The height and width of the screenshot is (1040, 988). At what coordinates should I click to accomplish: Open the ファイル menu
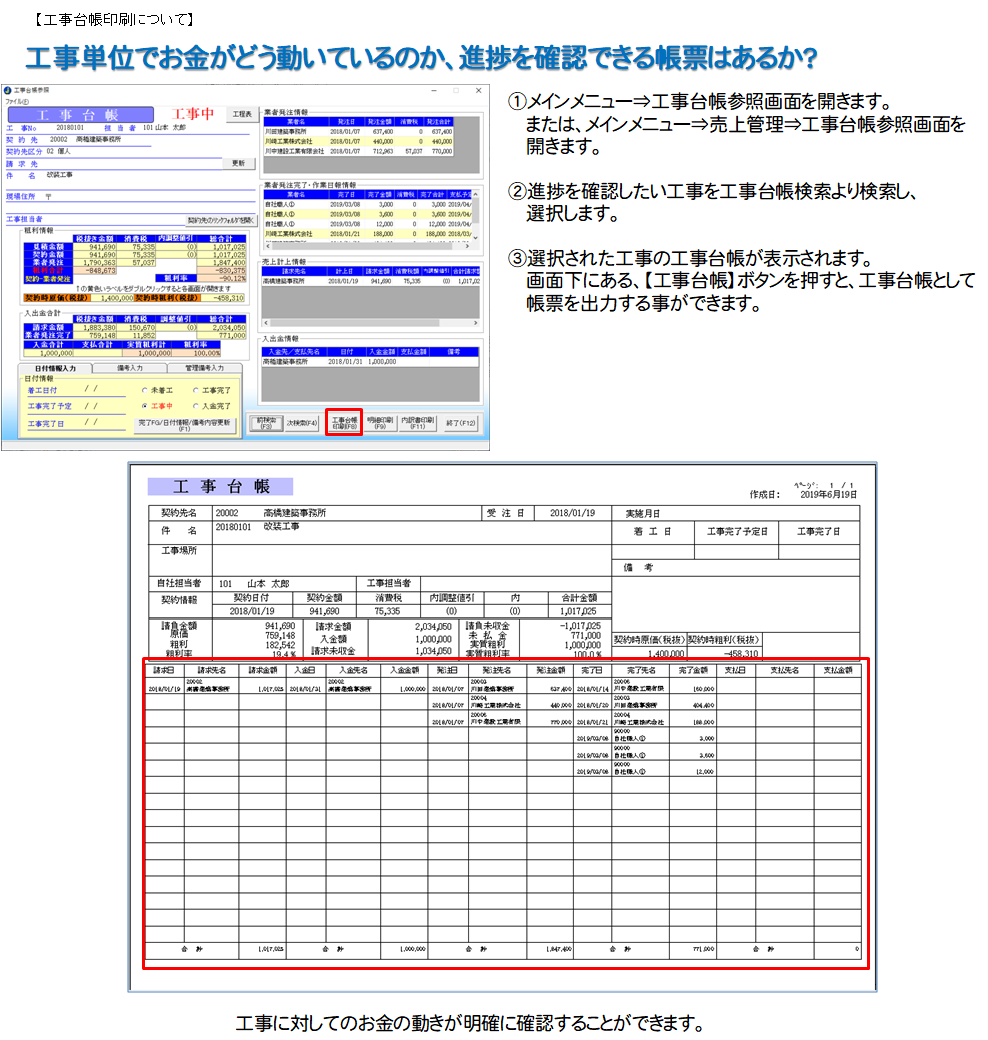[17, 101]
